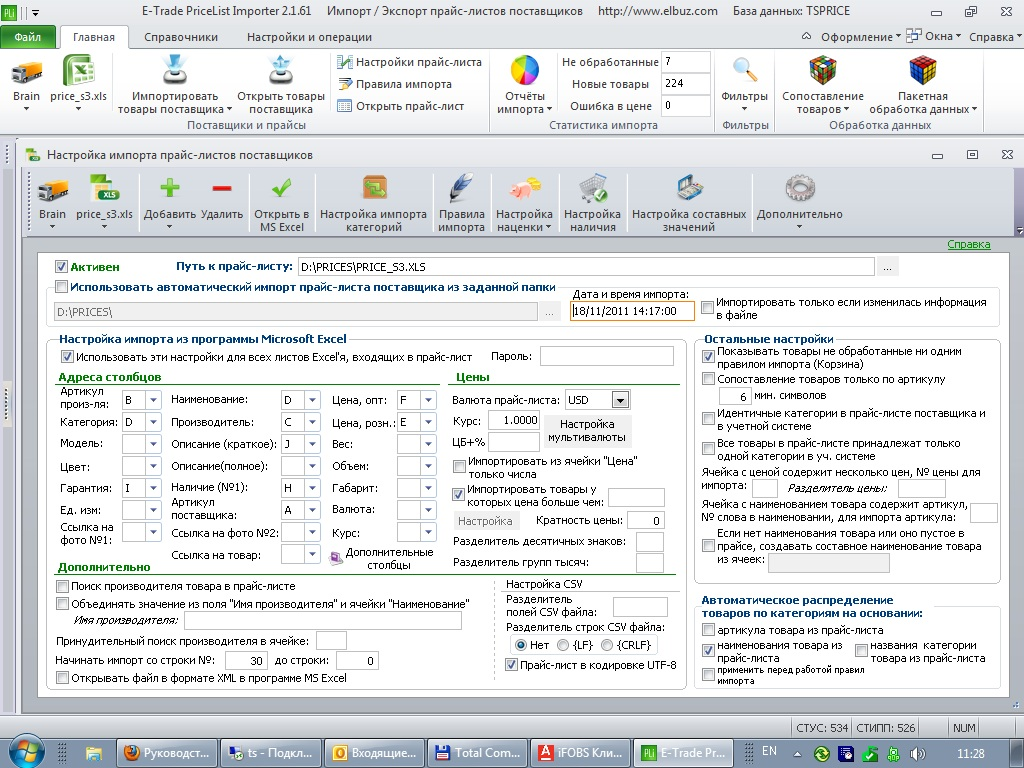Enable Сопоставление товаров только по артикулу
The image size is (1024, 768).
coord(708,379)
